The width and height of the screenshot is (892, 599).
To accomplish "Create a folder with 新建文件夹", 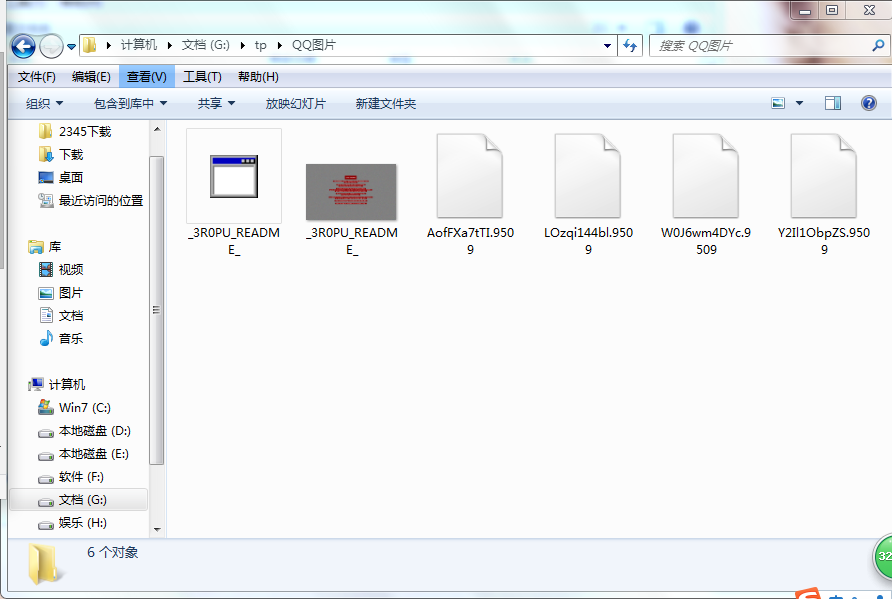I will click(x=386, y=104).
